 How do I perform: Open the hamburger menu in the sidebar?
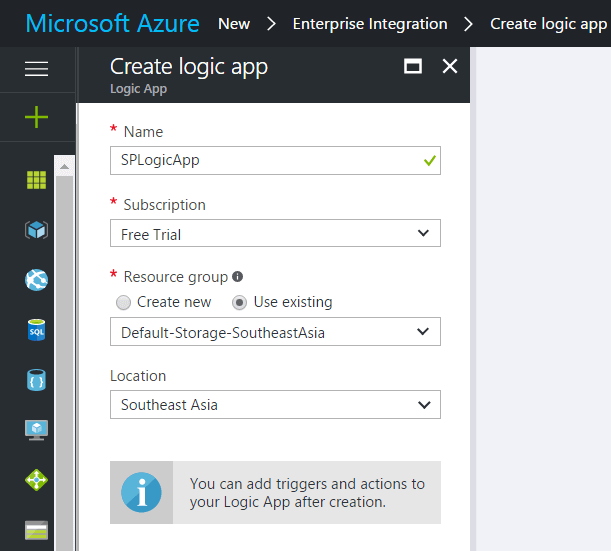pyautogui.click(x=36, y=68)
